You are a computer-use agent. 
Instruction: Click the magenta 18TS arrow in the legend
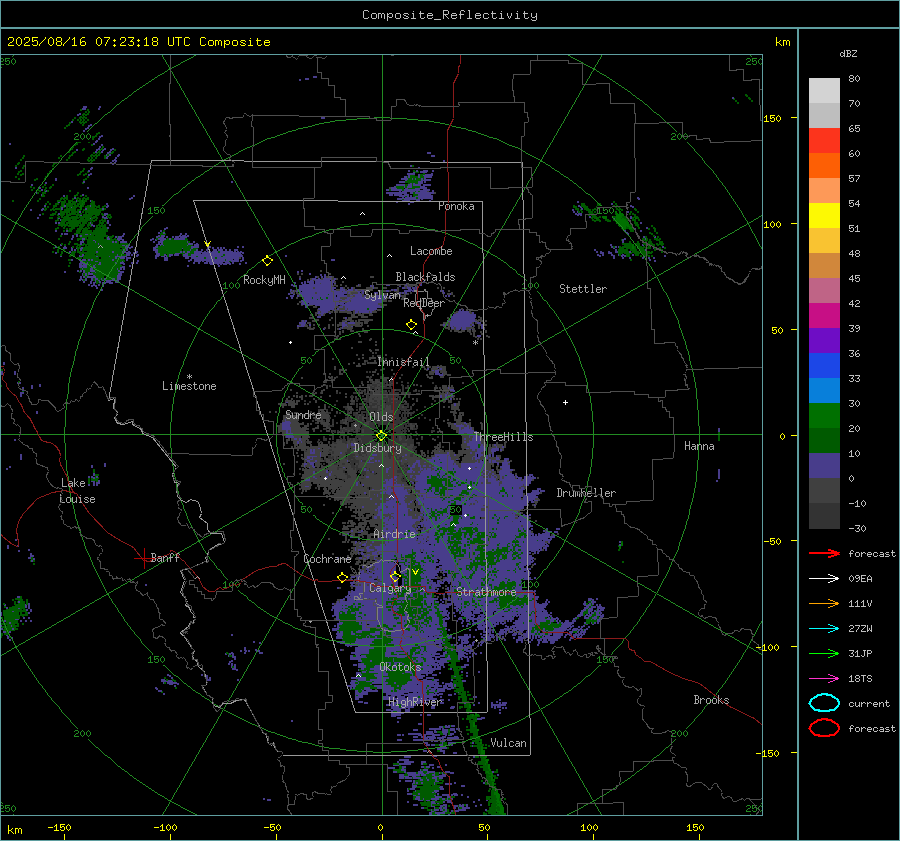824,679
